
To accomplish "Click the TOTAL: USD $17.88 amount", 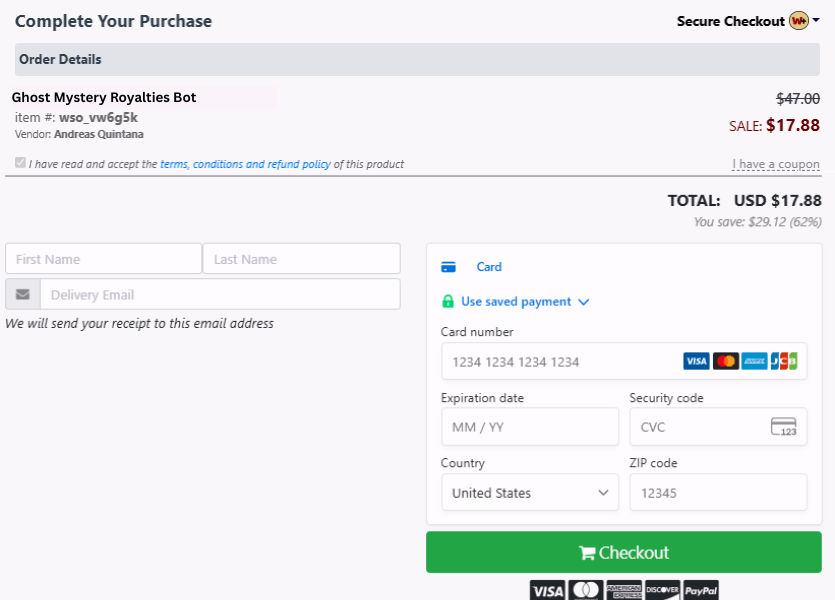I will coord(744,201).
